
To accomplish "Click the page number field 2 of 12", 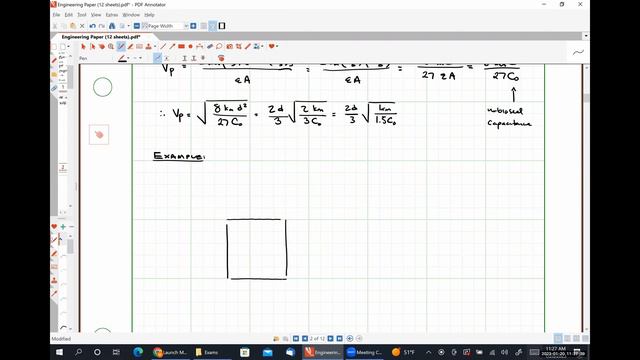I will (317, 338).
